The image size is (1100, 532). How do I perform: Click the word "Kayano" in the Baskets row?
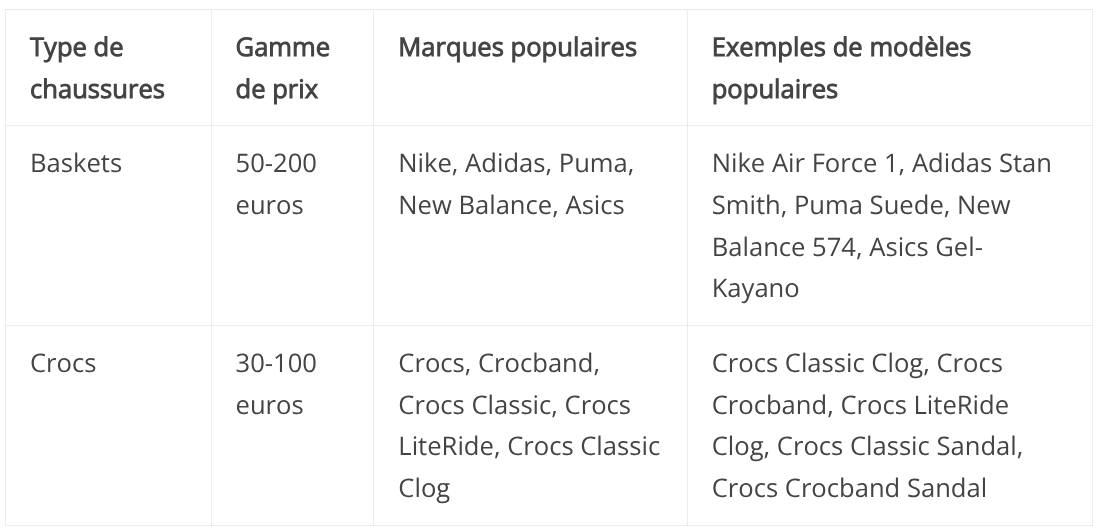pyautogui.click(x=755, y=288)
